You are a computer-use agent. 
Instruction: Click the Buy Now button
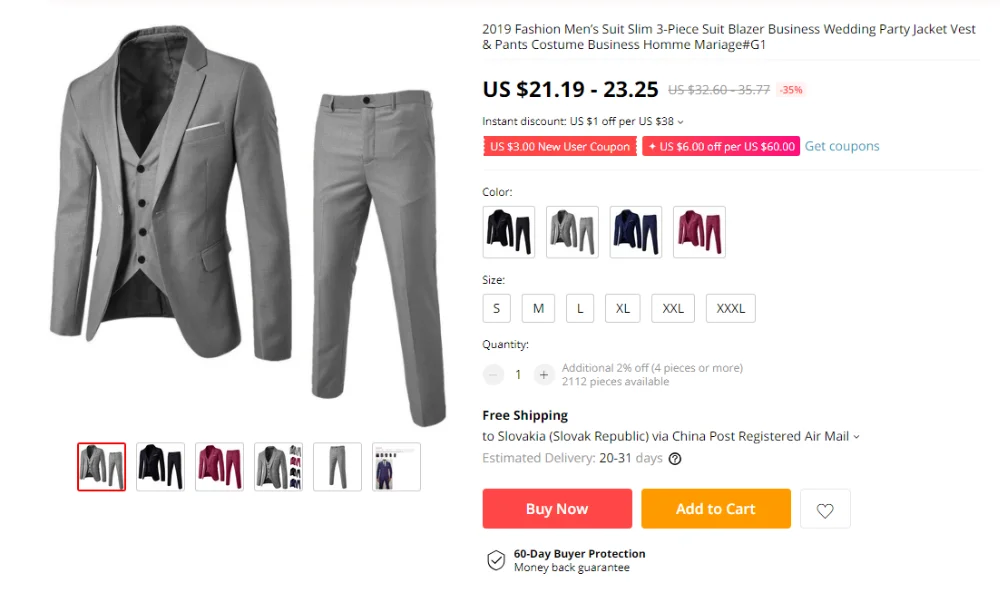(557, 509)
